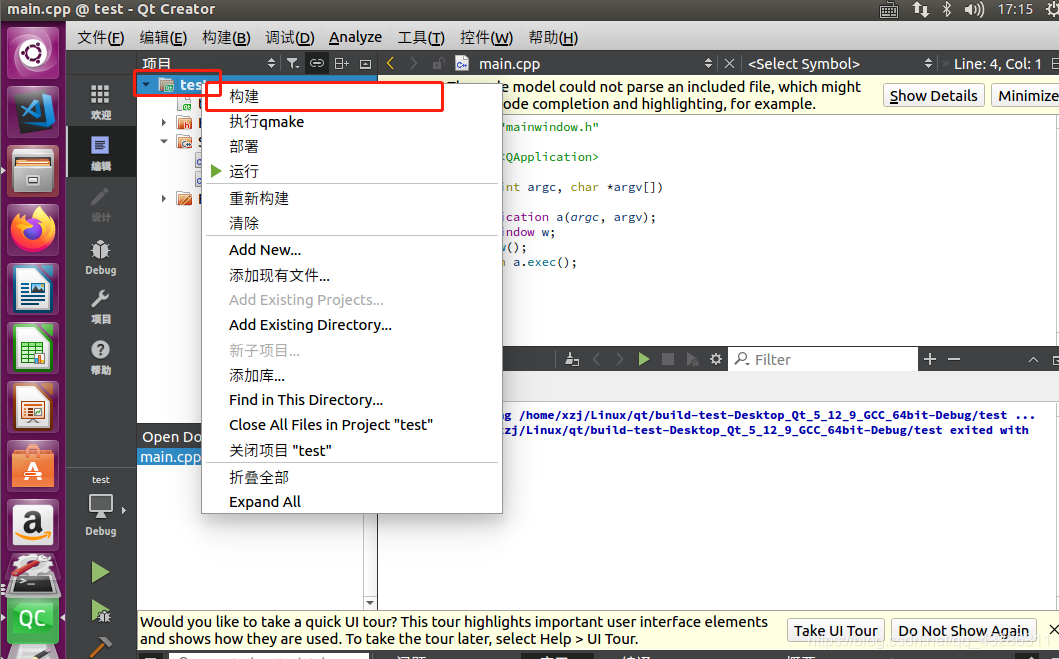
Task: Choose 清除 in context menu
Action: (351, 223)
